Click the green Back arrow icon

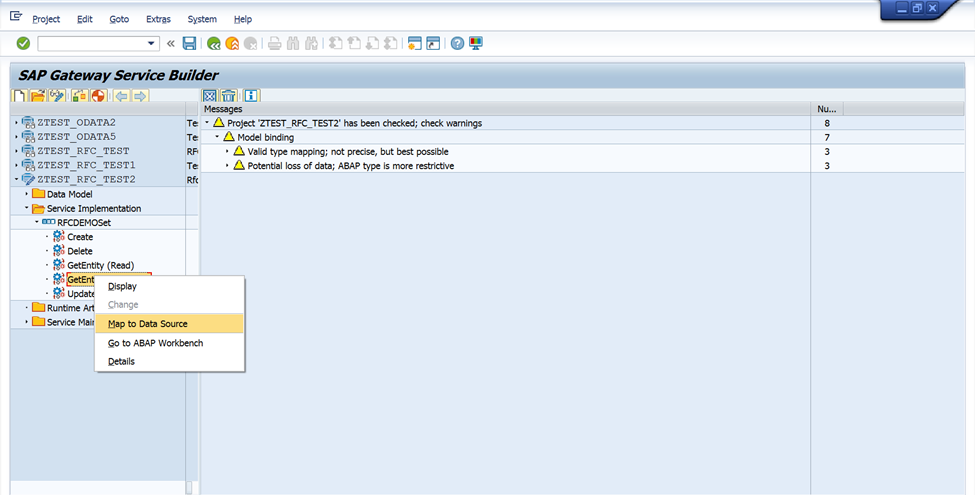[x=214, y=43]
